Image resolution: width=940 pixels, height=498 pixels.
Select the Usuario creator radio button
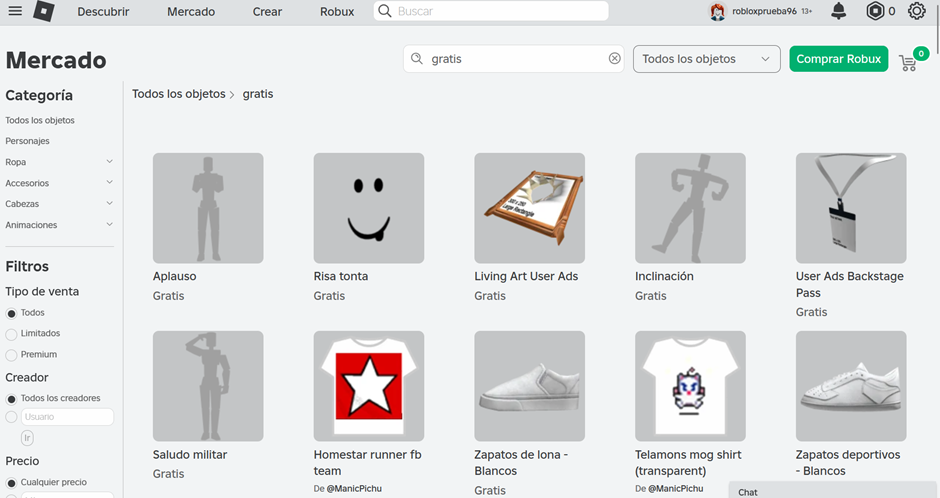pyautogui.click(x=11, y=417)
